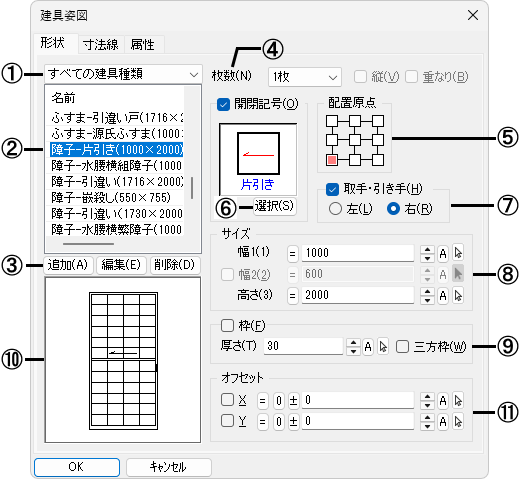Click the A icon for offset X row
The width and height of the screenshot is (519, 479).
[x=443, y=401]
